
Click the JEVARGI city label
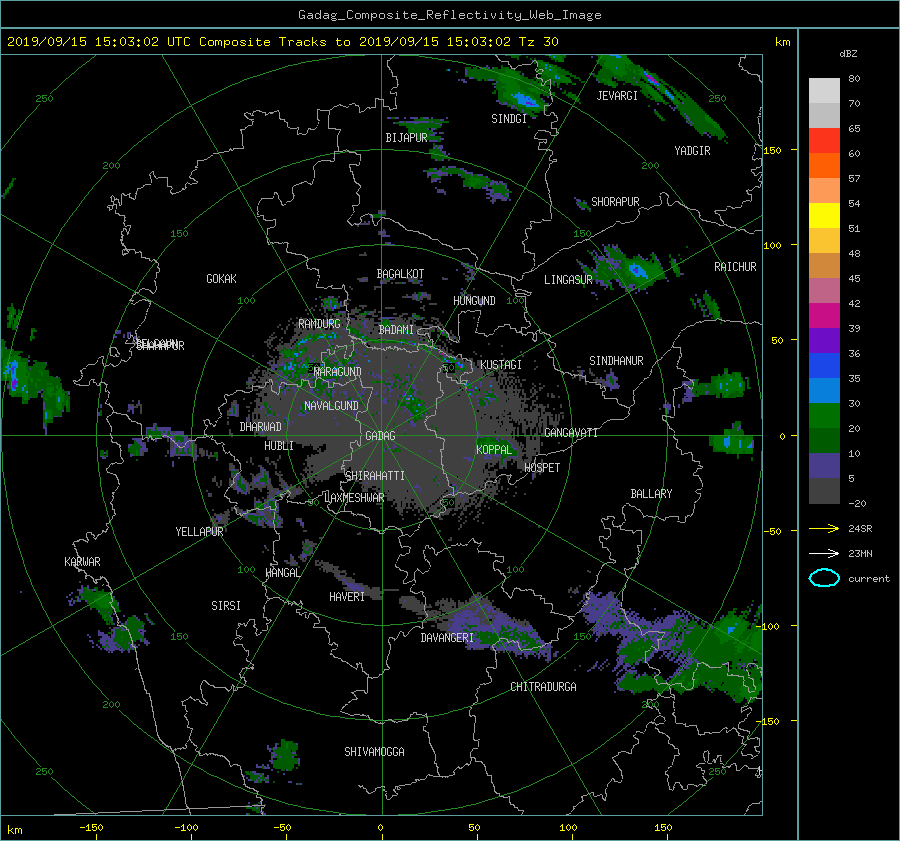coord(617,96)
